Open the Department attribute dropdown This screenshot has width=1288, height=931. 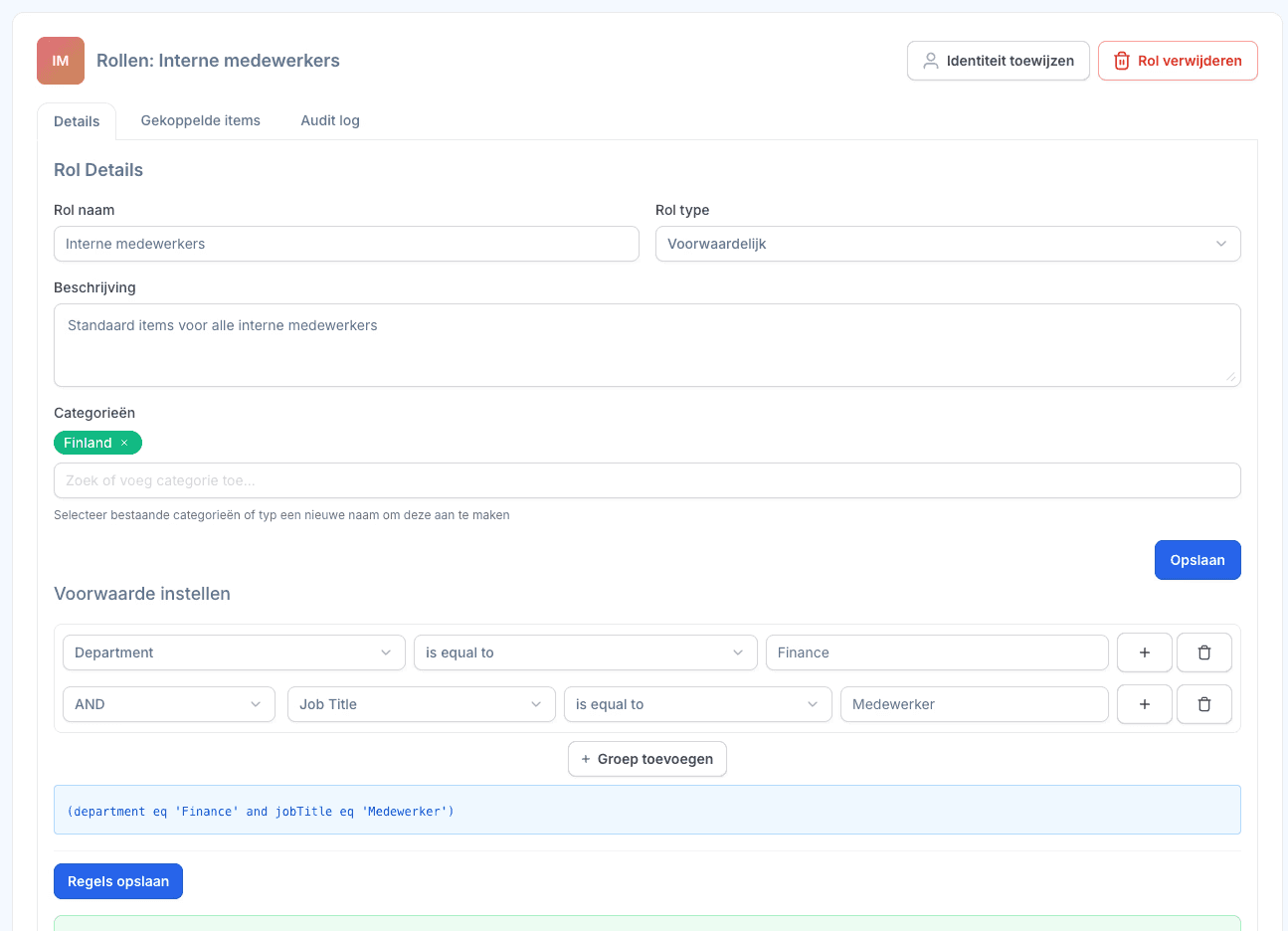[234, 652]
